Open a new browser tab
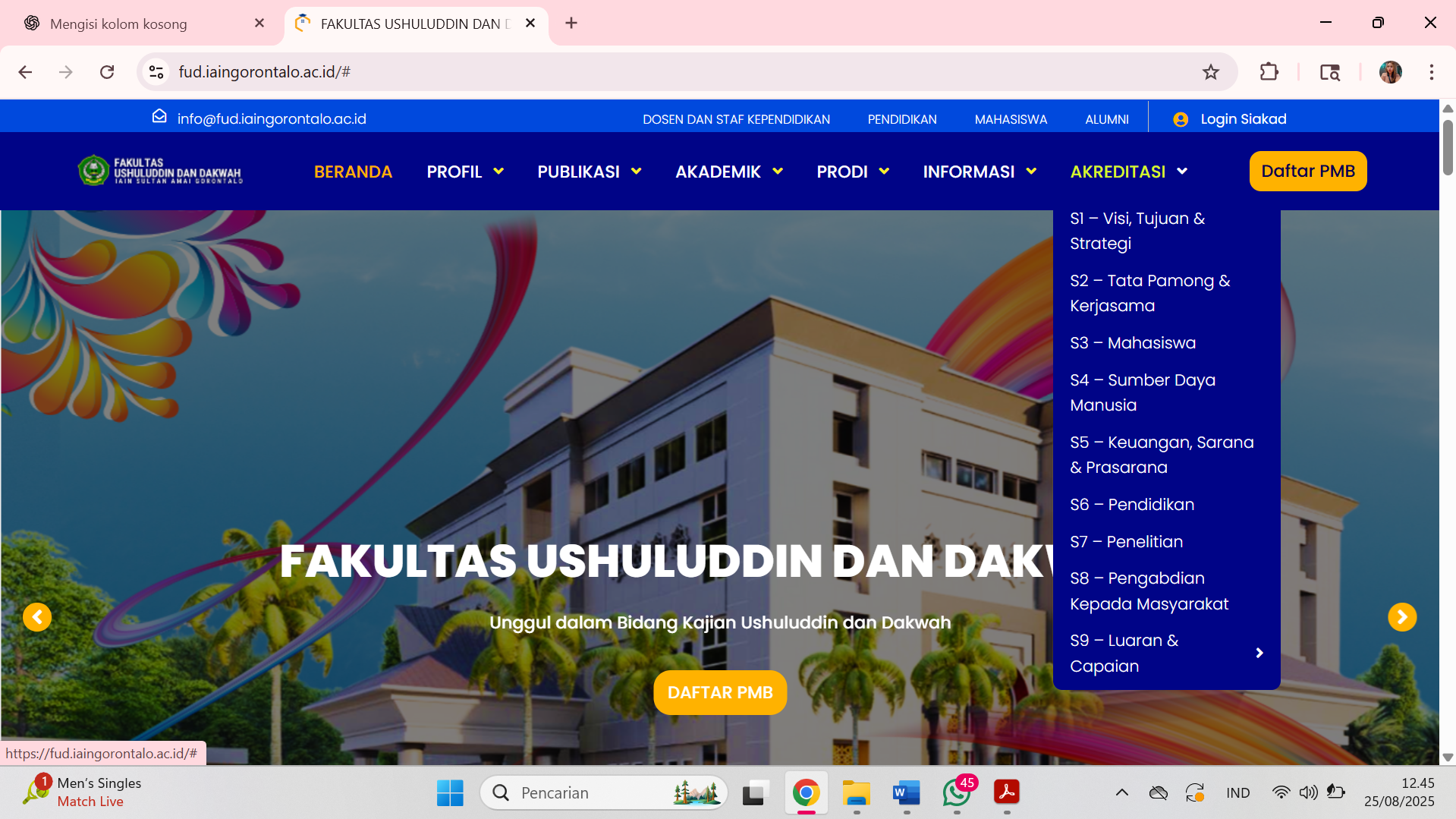 point(571,24)
